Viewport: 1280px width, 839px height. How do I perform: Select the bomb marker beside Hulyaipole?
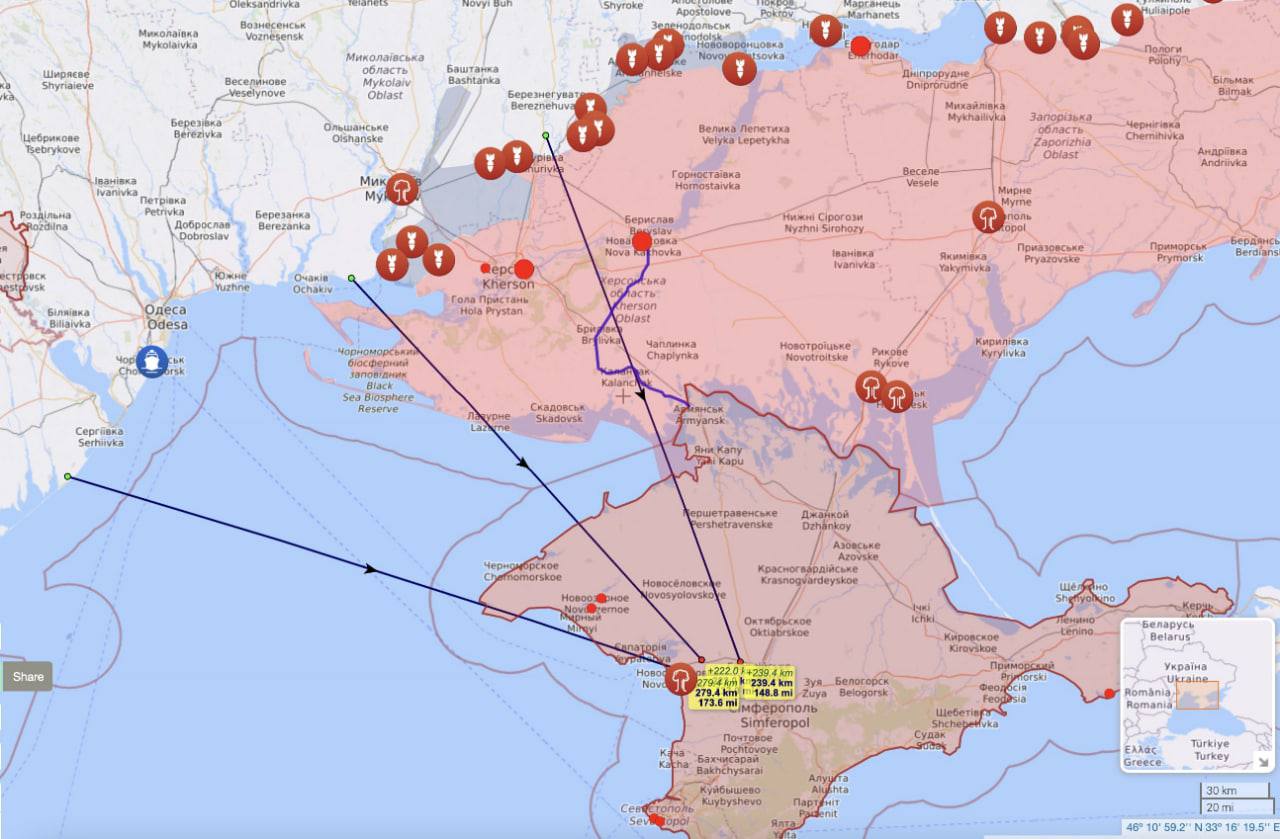[x=1127, y=20]
